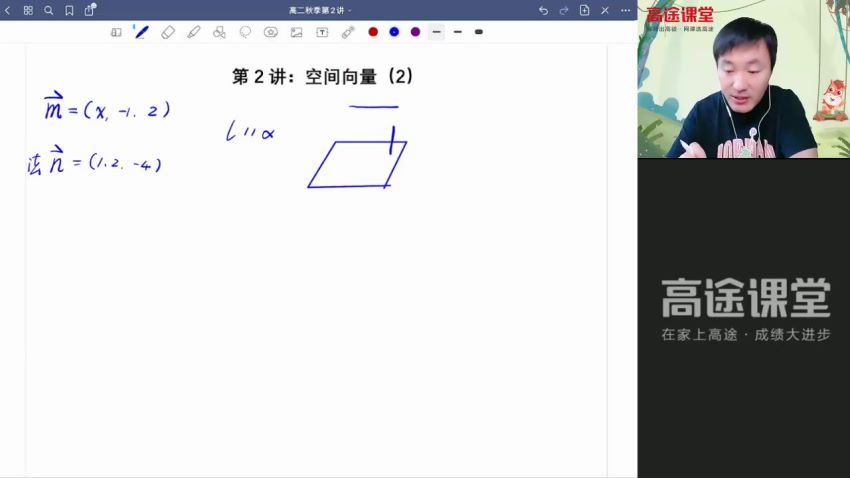This screenshot has width=850, height=478.
Task: Choose the red pen color
Action: pyautogui.click(x=373, y=32)
